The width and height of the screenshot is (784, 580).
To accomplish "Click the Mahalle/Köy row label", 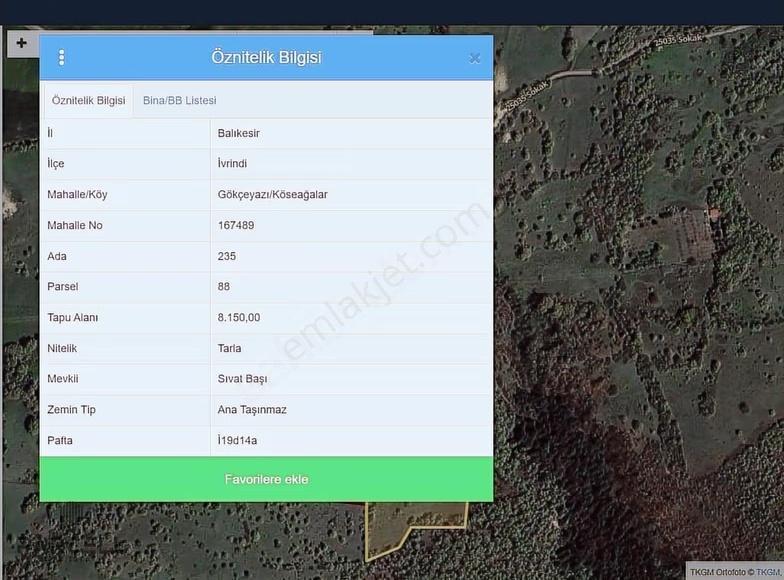I will pyautogui.click(x=77, y=194).
